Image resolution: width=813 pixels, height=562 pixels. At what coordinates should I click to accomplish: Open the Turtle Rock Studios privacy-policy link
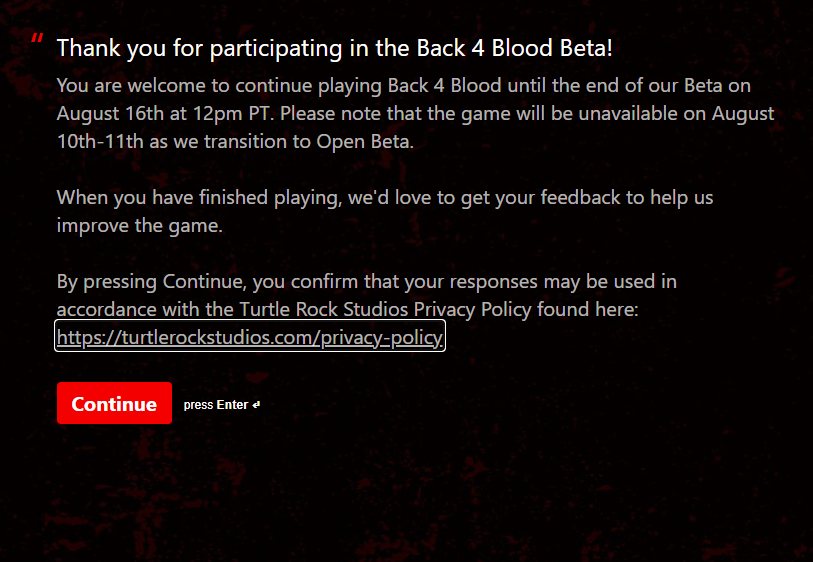[x=249, y=338]
